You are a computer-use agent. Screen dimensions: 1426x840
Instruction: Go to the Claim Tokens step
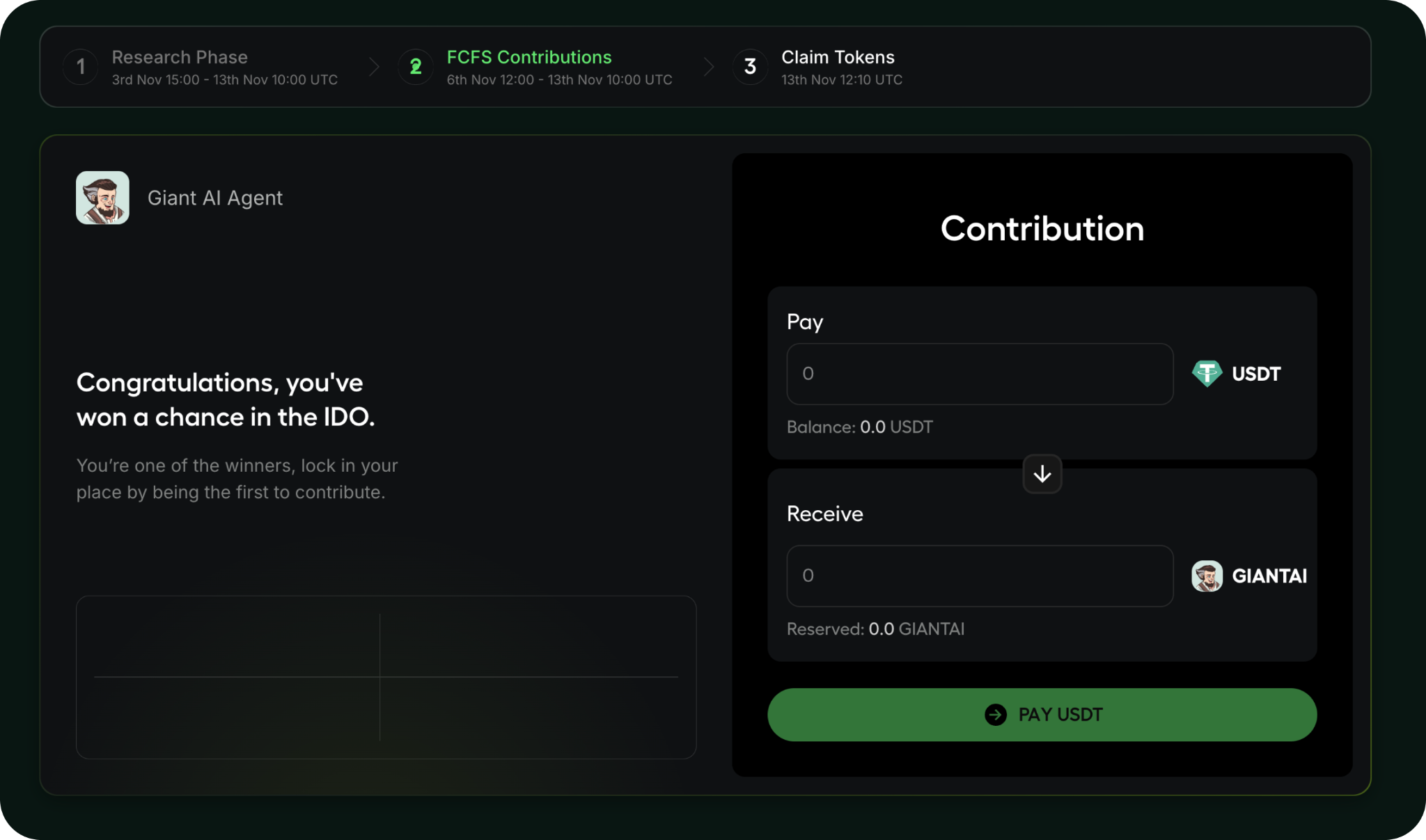click(838, 57)
